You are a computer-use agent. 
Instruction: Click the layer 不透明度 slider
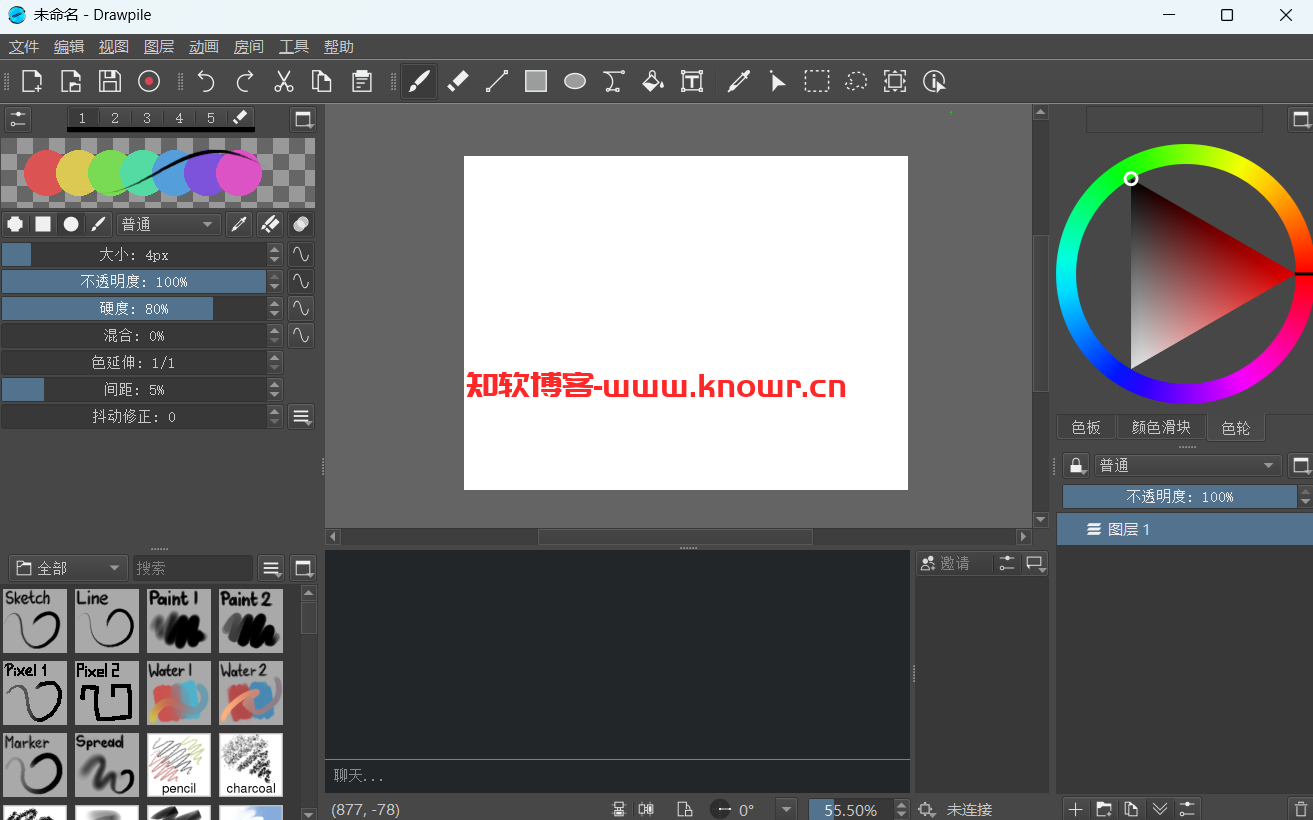[x=1180, y=496]
